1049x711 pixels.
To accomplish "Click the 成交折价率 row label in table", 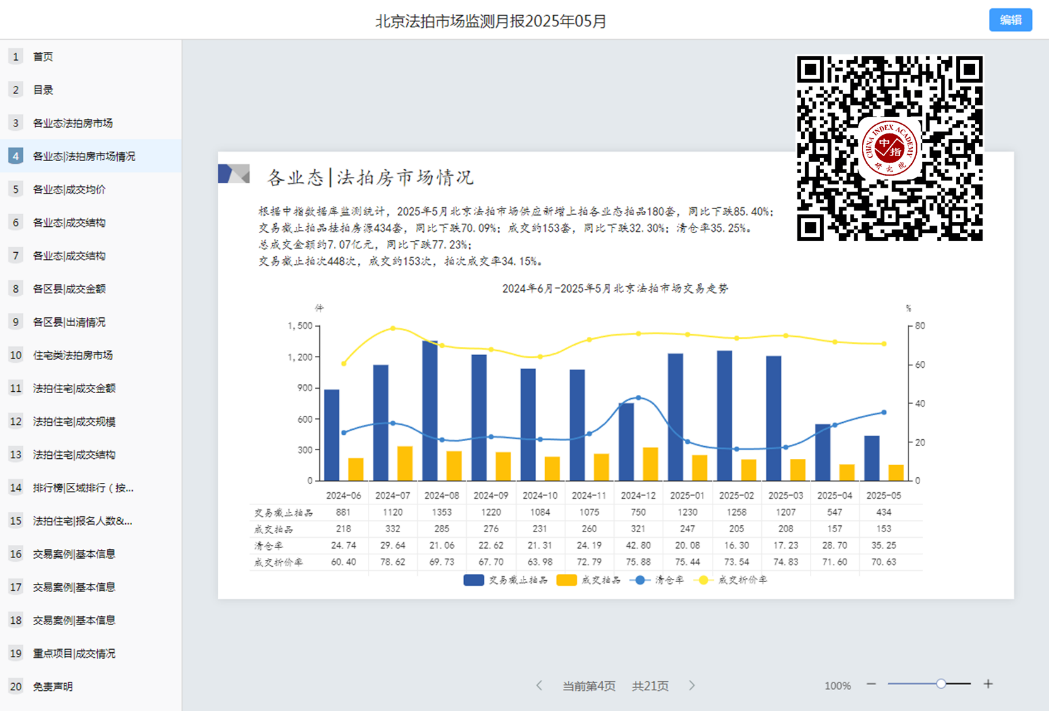I will click(x=278, y=563).
